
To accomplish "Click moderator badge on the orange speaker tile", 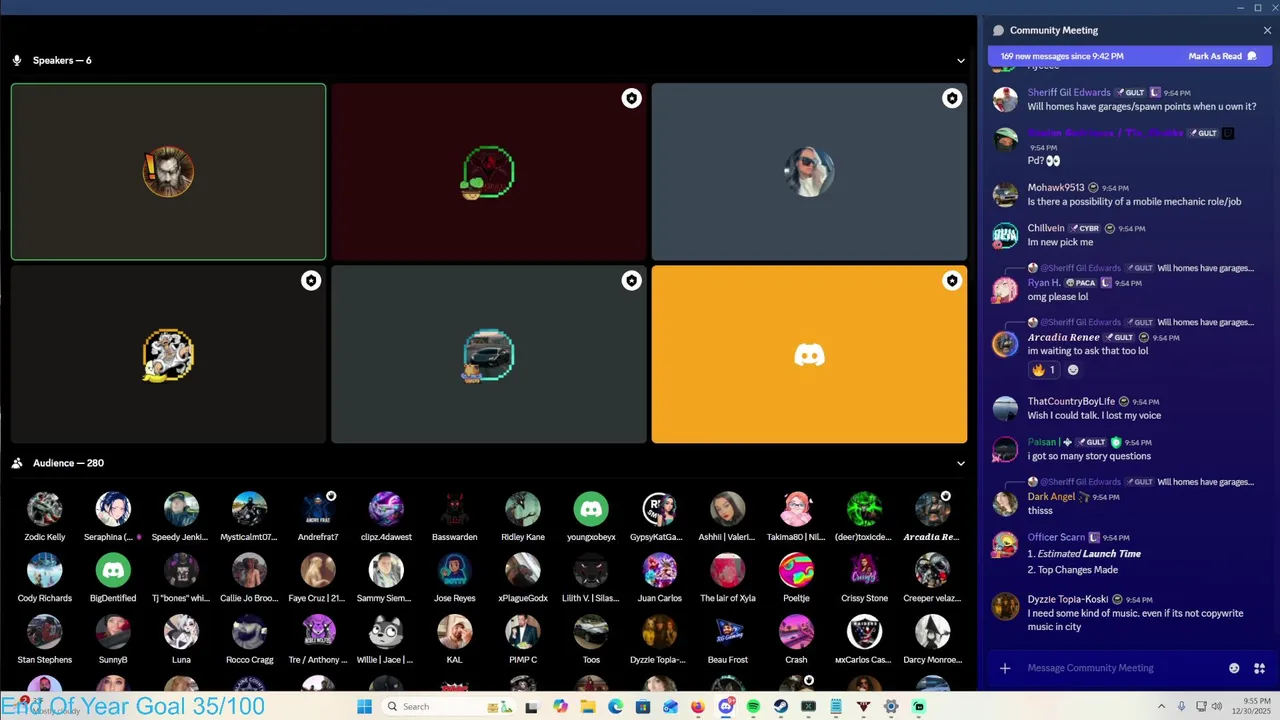I will pos(952,281).
